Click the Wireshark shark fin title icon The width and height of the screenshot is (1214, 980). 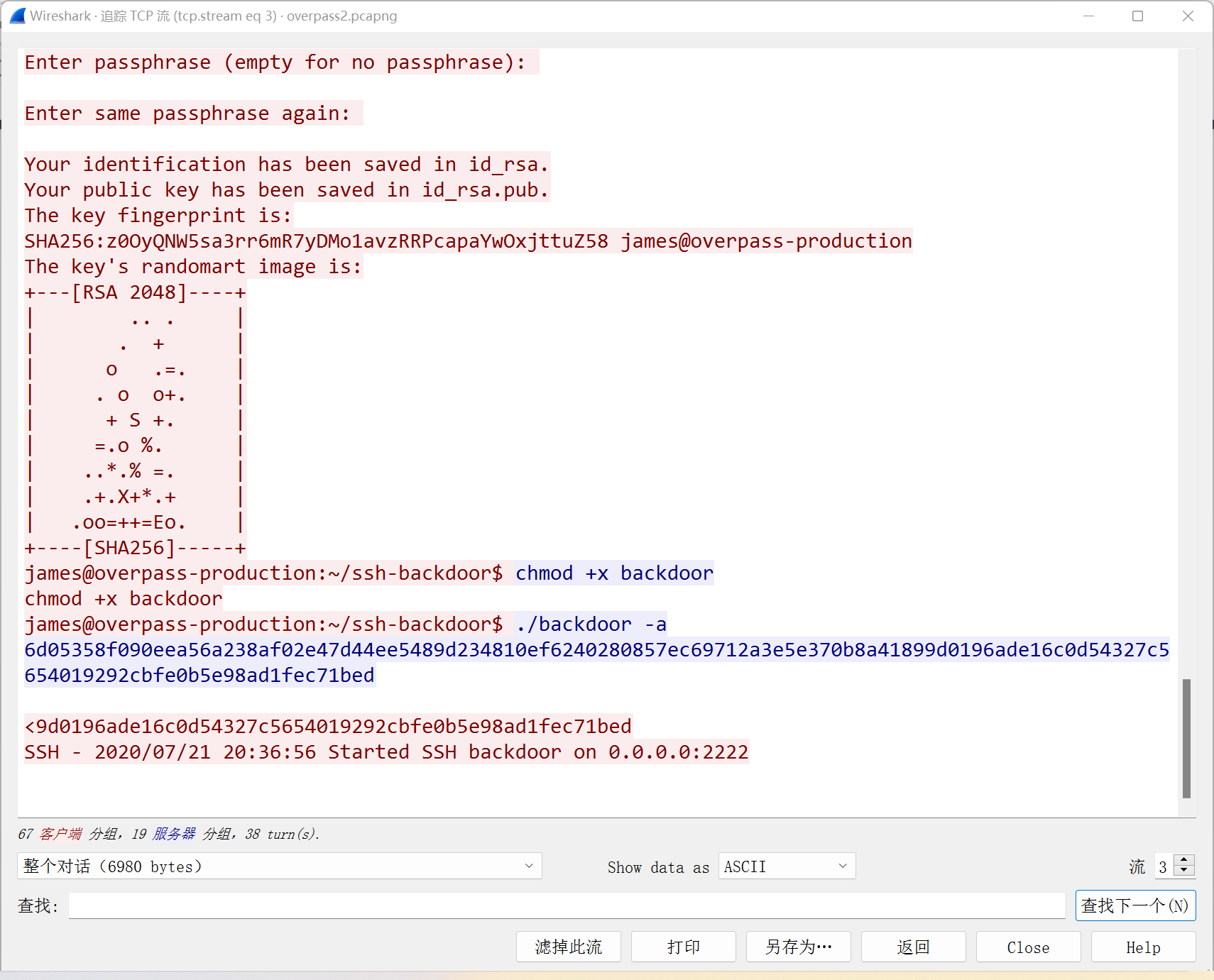[x=18, y=16]
